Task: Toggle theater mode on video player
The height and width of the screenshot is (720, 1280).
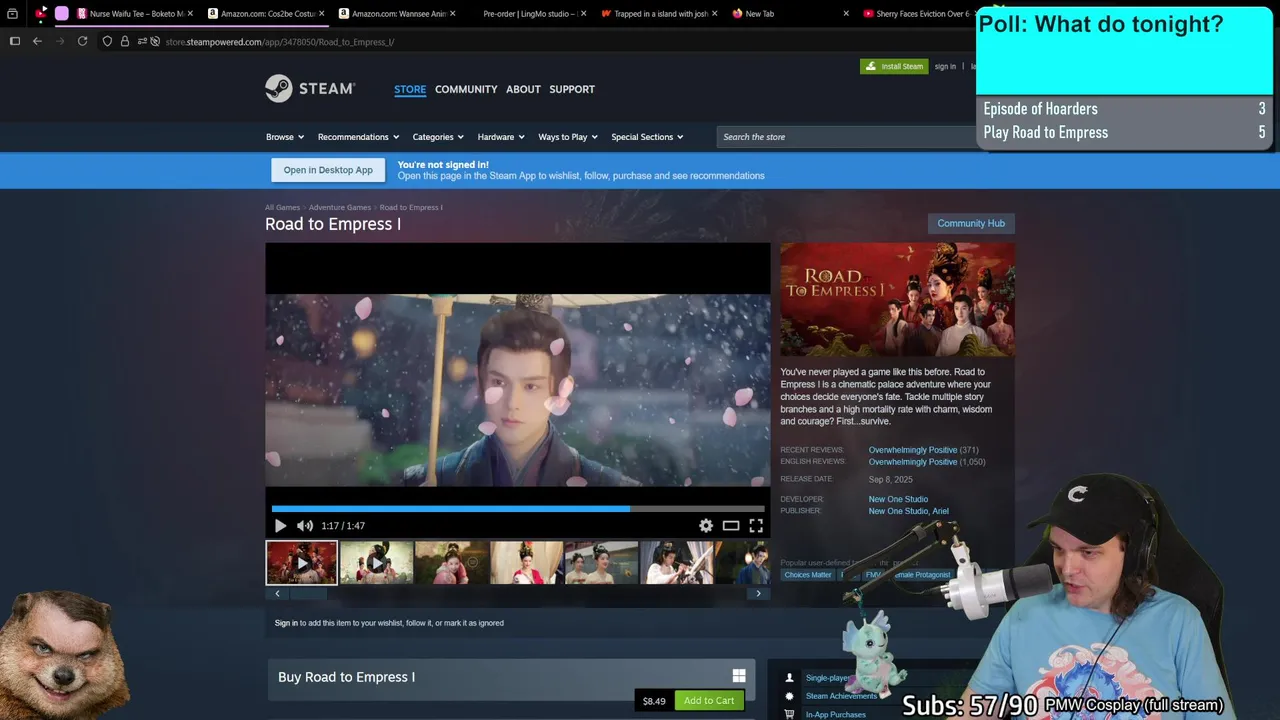Action: (x=731, y=525)
